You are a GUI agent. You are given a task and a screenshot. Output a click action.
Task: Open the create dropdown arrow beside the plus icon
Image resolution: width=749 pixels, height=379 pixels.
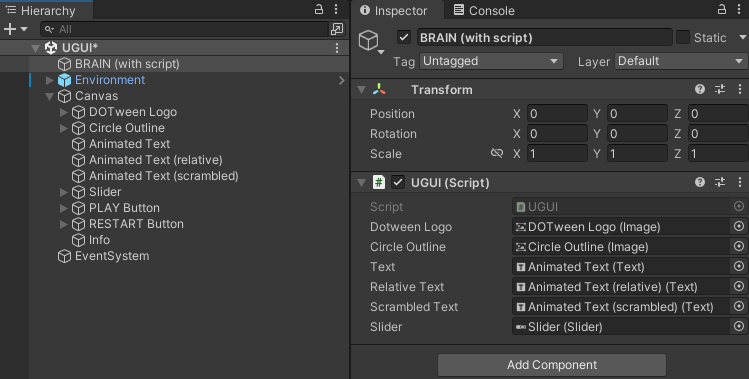(x=24, y=29)
